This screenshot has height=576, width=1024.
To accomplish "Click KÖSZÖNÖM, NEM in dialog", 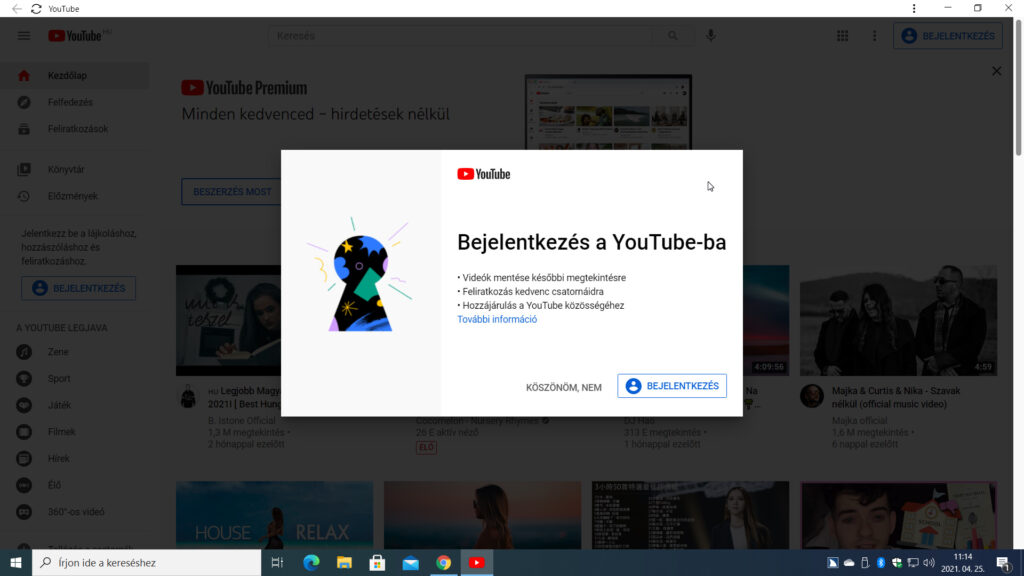I will click(x=564, y=387).
